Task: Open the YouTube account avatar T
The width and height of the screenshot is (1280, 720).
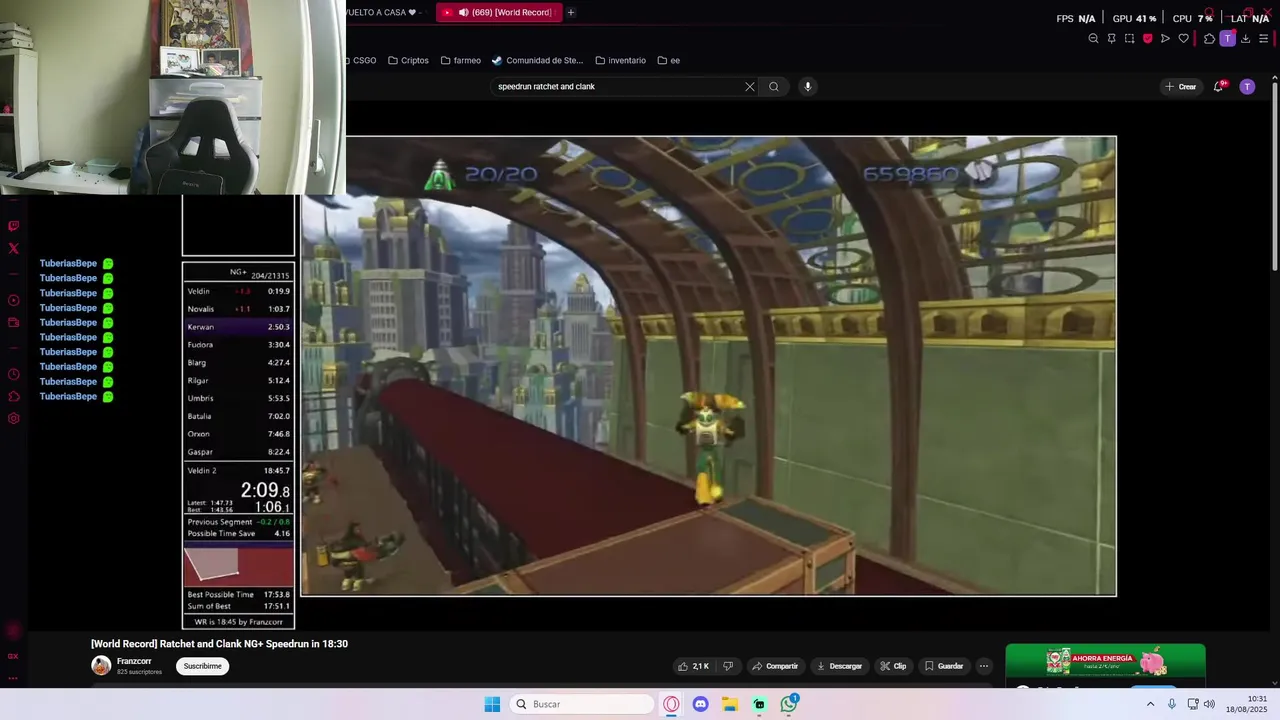Action: (x=1247, y=86)
